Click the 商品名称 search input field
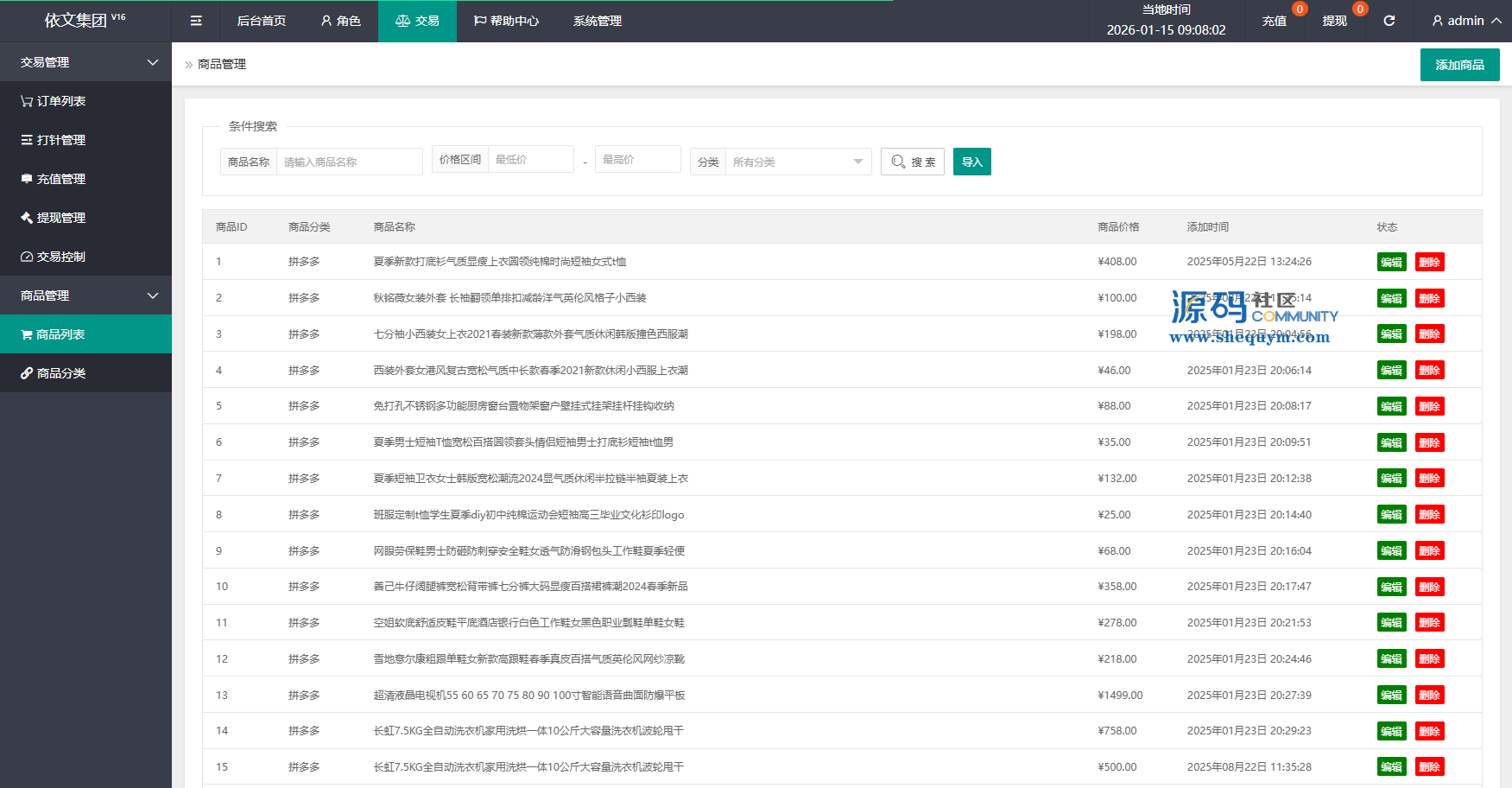The height and width of the screenshot is (788, 1512). coord(350,162)
